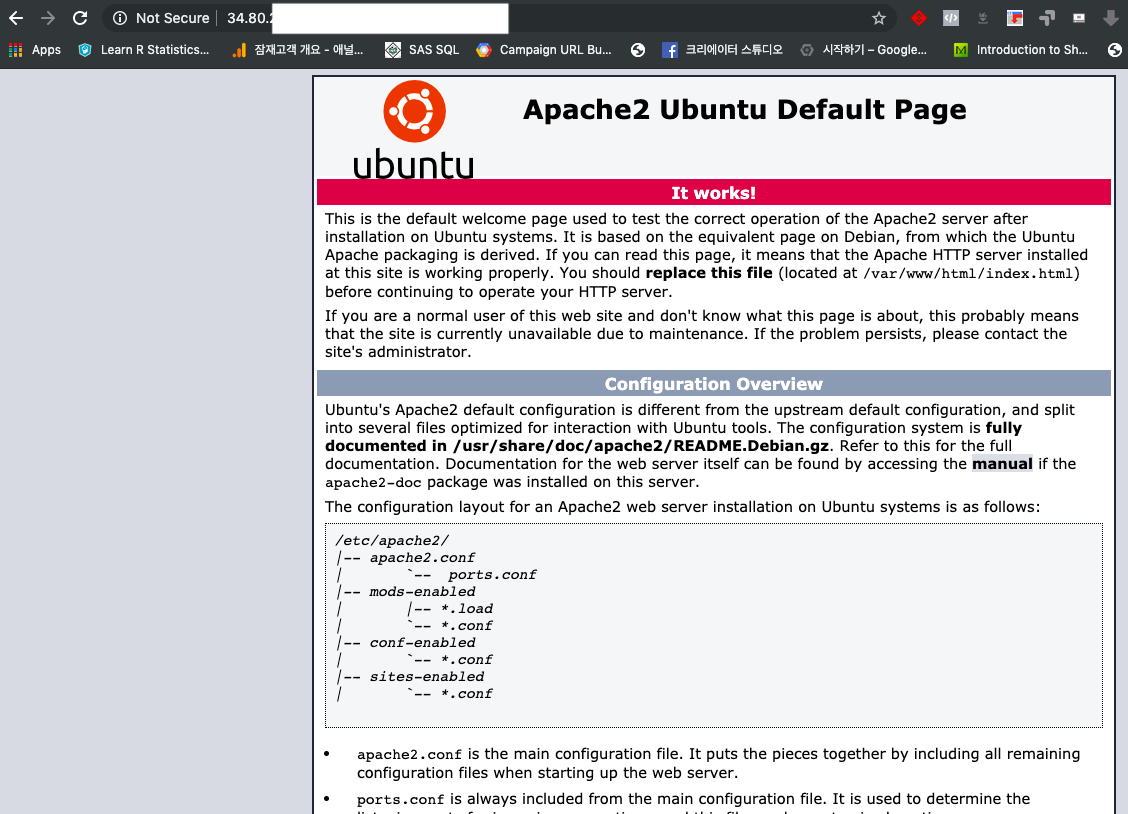The height and width of the screenshot is (814, 1128).
Task: Open Campaign URL Builder bookmark
Action: click(x=544, y=50)
